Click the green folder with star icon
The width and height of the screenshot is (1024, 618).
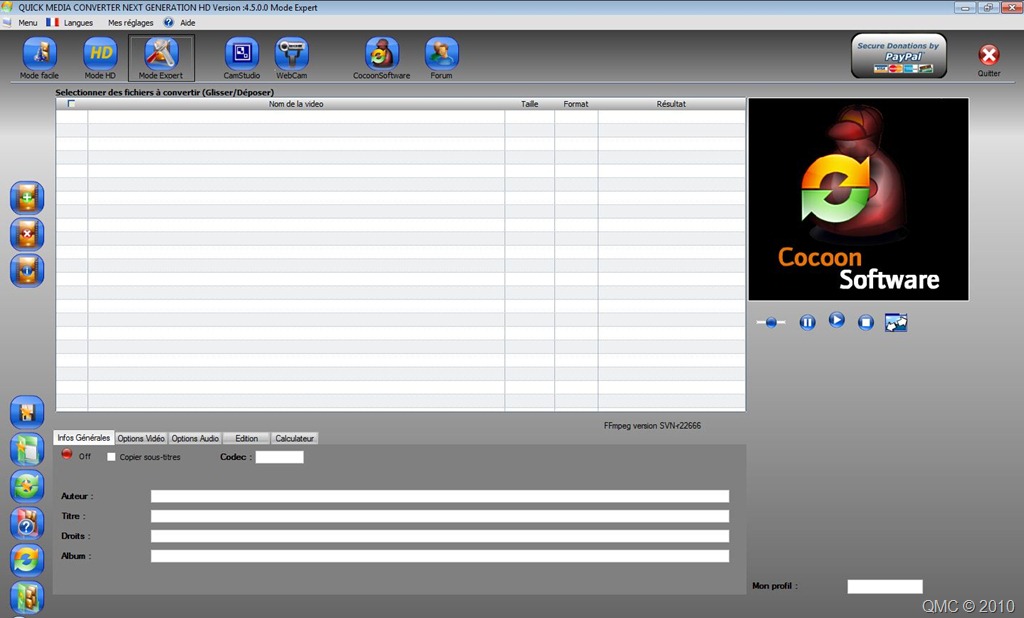coord(27,449)
